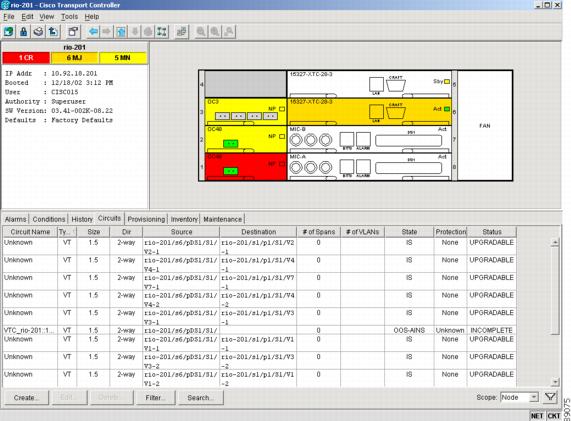Click the Print toolbar icon
The width and height of the screenshot is (571, 421).
click(38, 32)
